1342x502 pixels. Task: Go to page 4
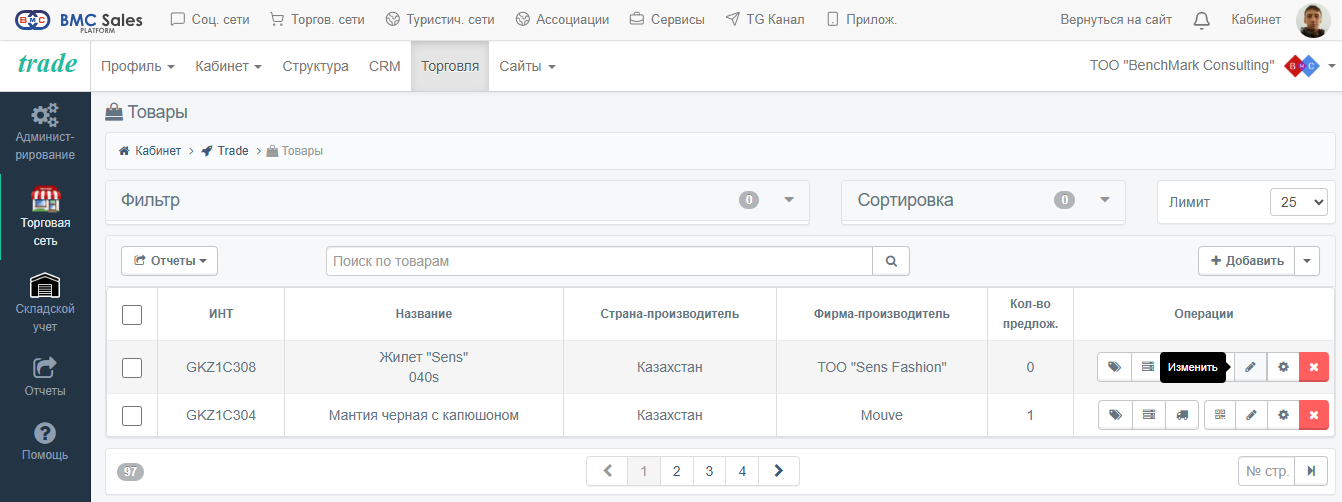pyautogui.click(x=742, y=471)
